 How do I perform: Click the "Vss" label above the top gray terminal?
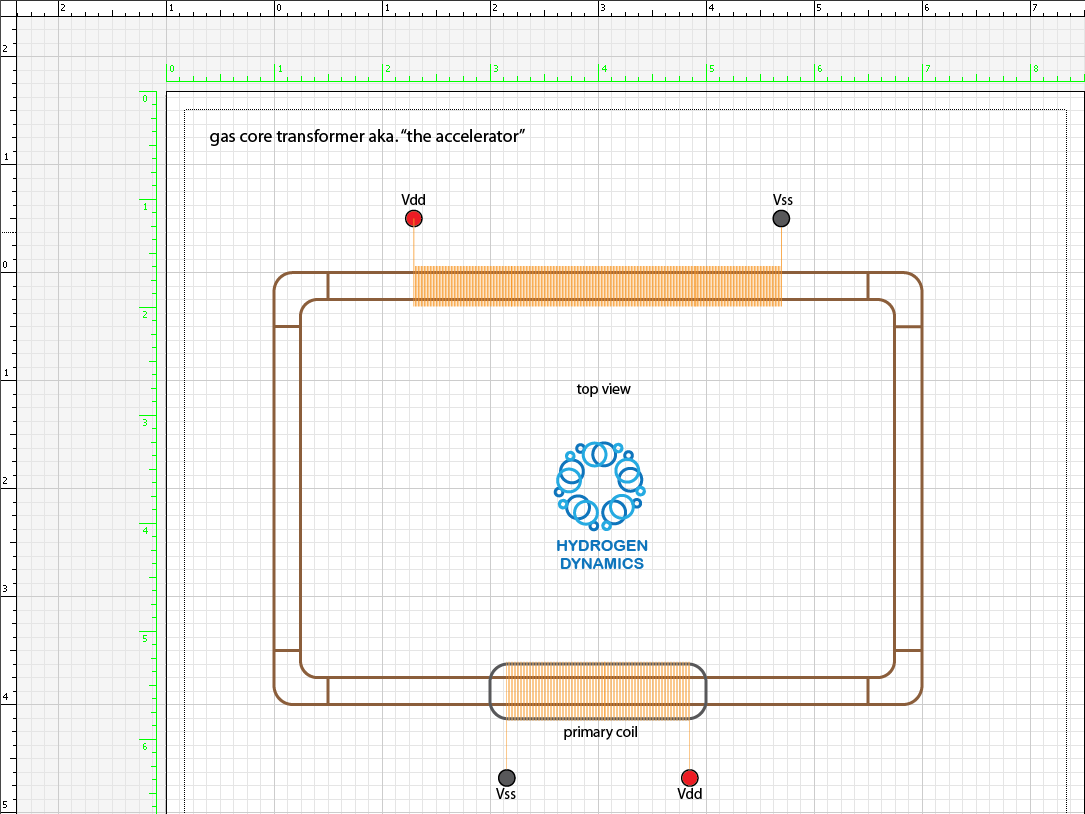tap(782, 200)
